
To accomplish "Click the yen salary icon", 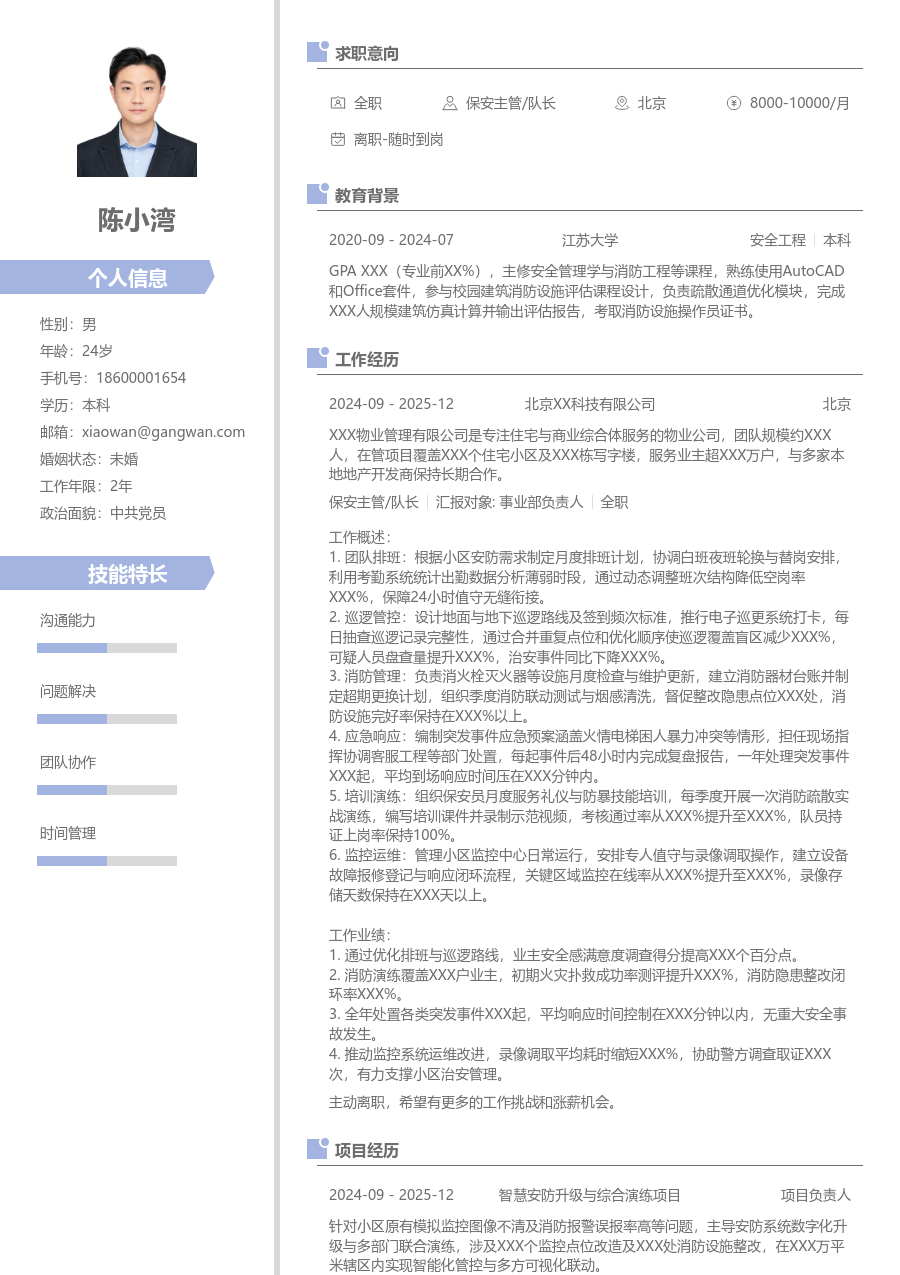I will (x=733, y=103).
